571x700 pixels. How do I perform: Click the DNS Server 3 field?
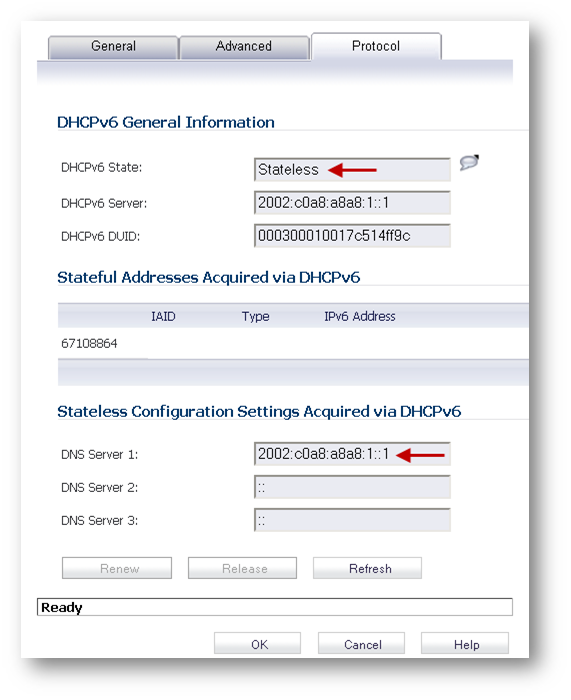click(x=352, y=520)
